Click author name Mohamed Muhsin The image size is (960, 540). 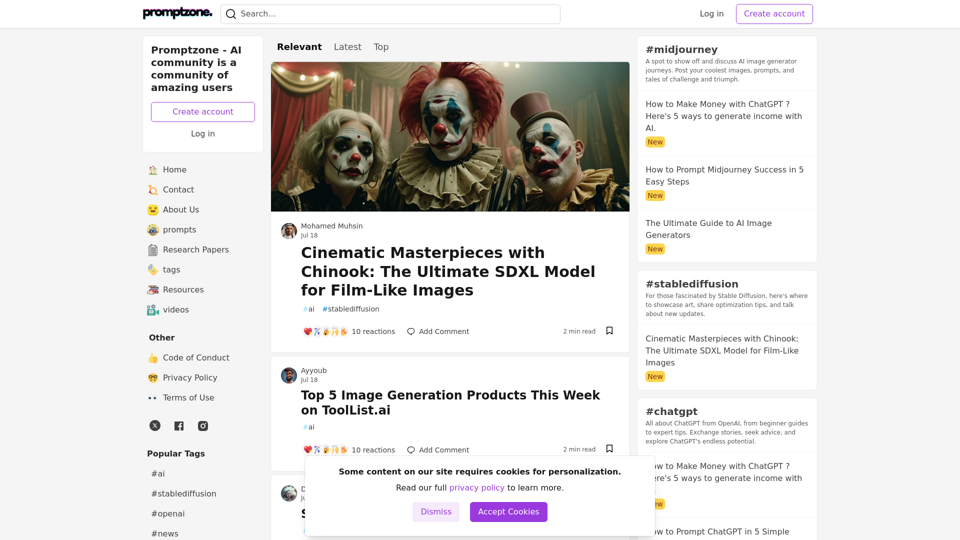click(x=331, y=226)
